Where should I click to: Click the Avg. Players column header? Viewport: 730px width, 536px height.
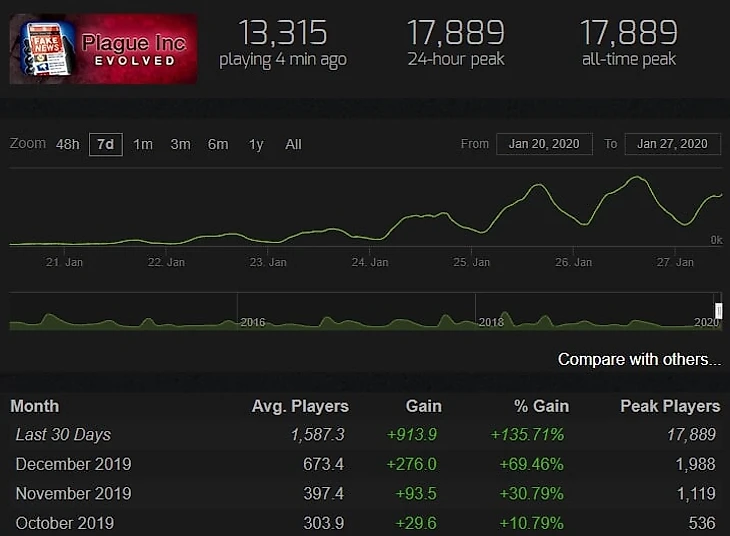(300, 406)
